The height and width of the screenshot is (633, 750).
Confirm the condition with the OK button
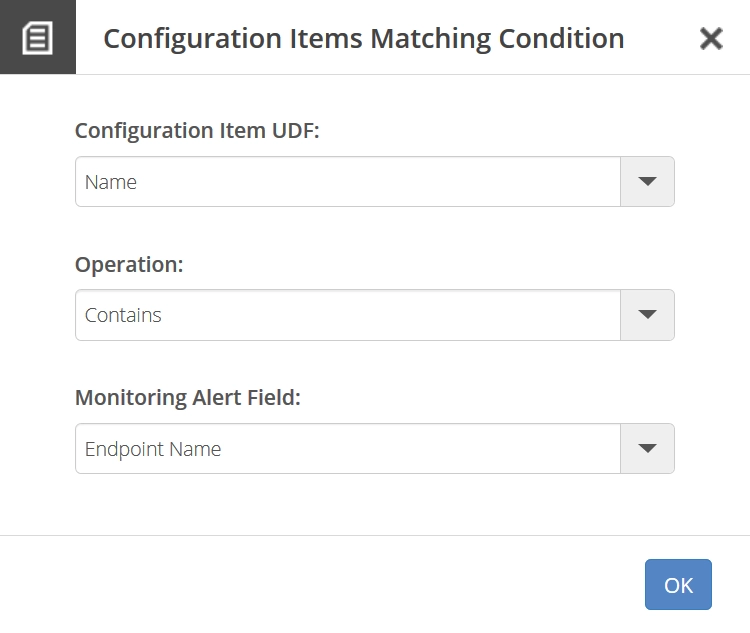[678, 584]
